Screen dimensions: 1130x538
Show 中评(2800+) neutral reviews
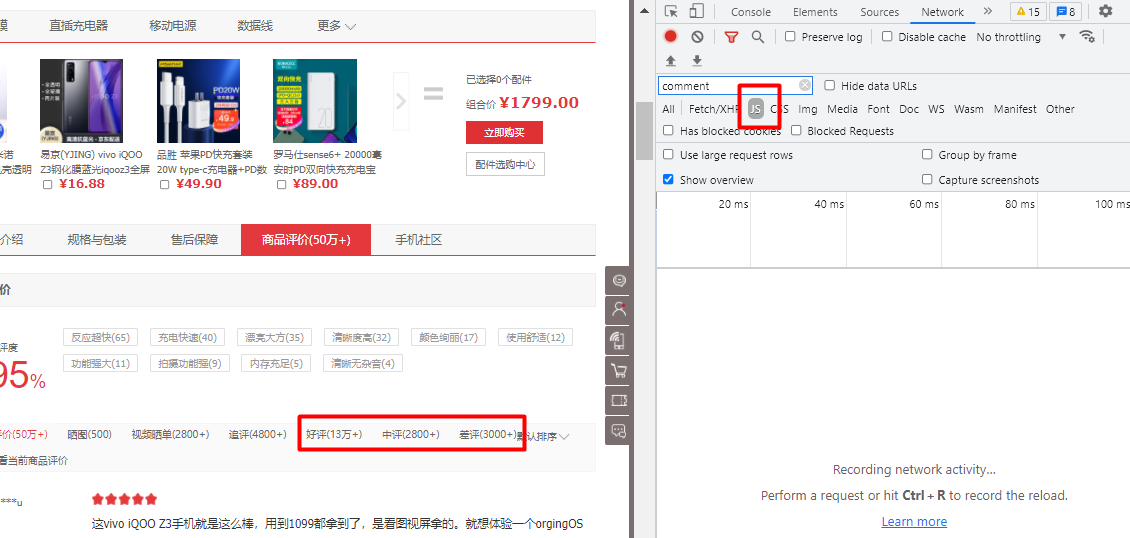(410, 434)
